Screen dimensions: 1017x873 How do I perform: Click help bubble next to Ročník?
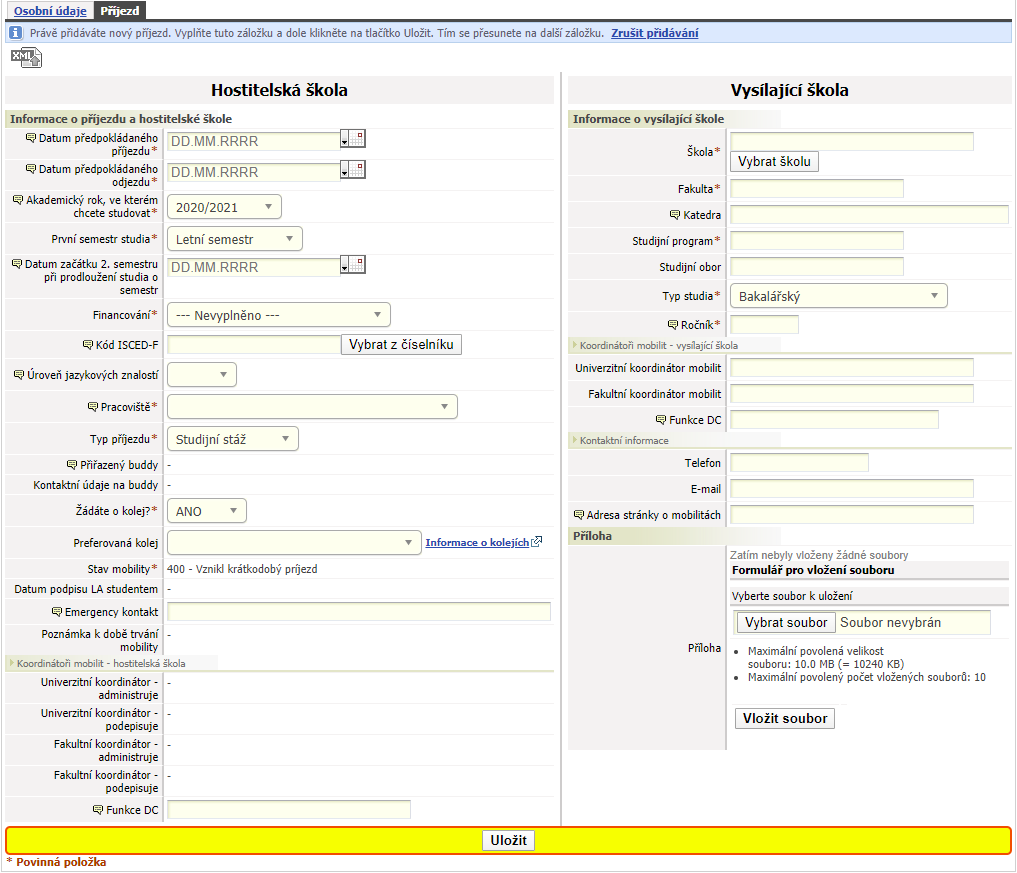pos(673,324)
